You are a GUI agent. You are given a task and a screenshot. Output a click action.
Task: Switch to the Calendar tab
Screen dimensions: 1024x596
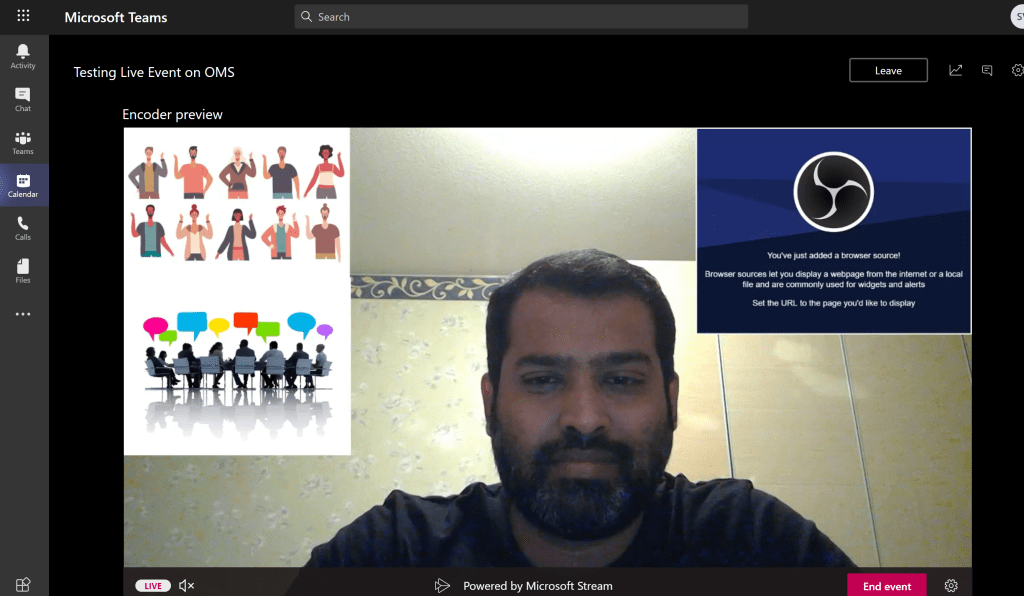click(x=23, y=185)
